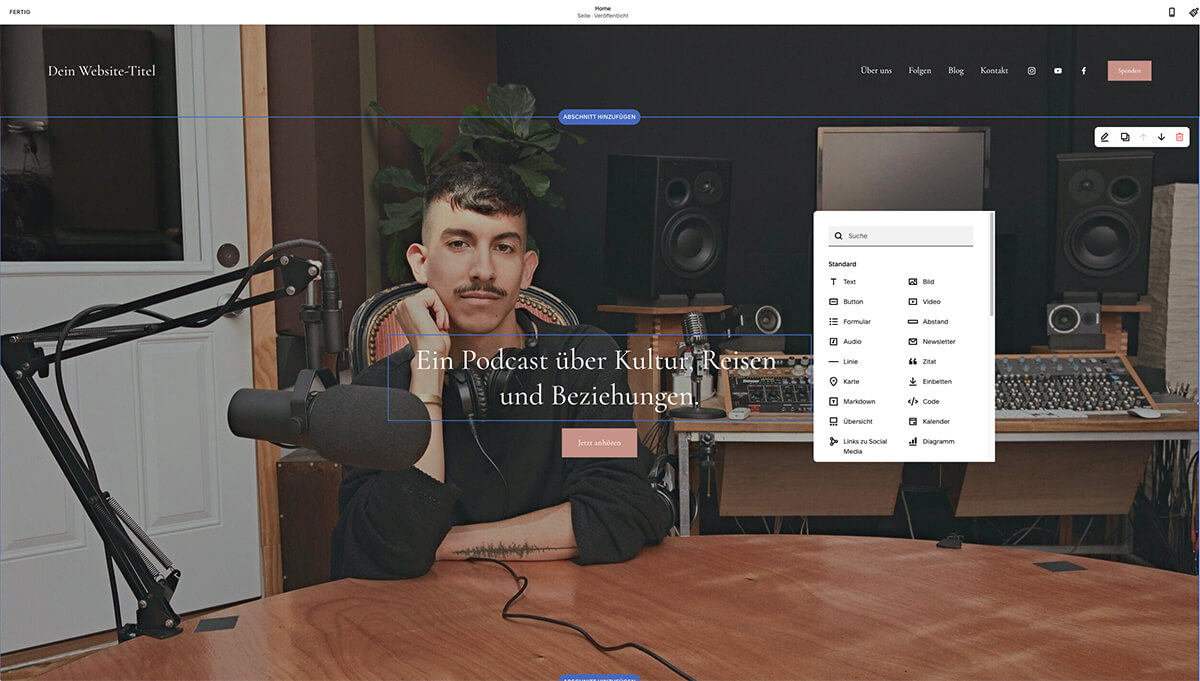
Task: Click the Suche block search field
Action: click(x=900, y=236)
